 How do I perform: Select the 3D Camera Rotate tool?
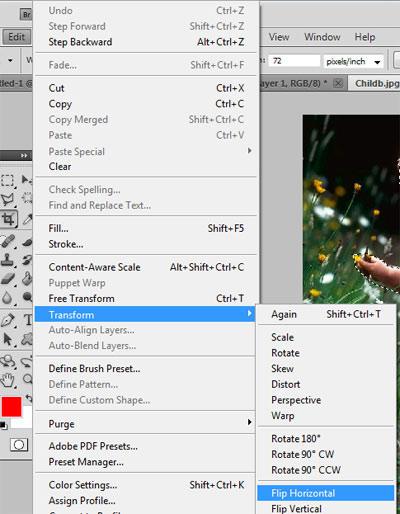[x=27, y=361]
